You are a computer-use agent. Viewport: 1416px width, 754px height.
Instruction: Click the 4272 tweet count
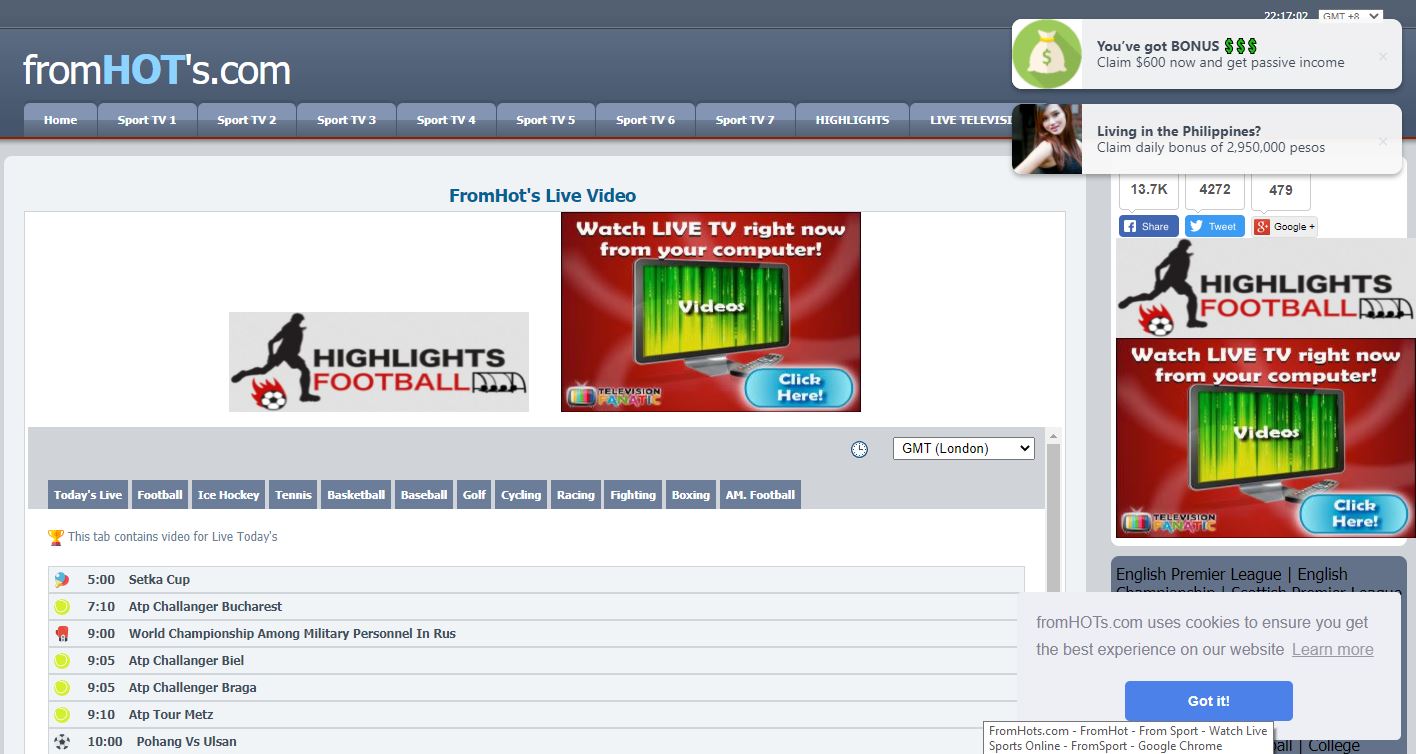pos(1215,189)
